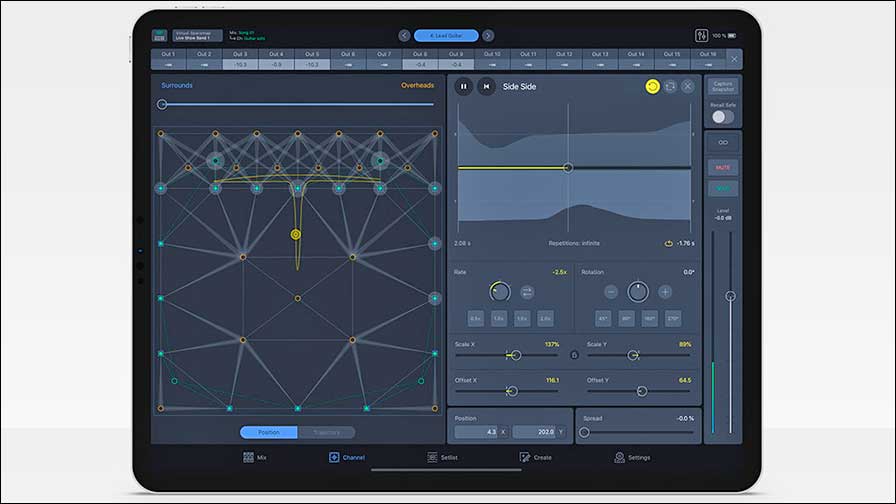
Task: Set rotation to the 270° preset
Action: pyautogui.click(x=673, y=318)
